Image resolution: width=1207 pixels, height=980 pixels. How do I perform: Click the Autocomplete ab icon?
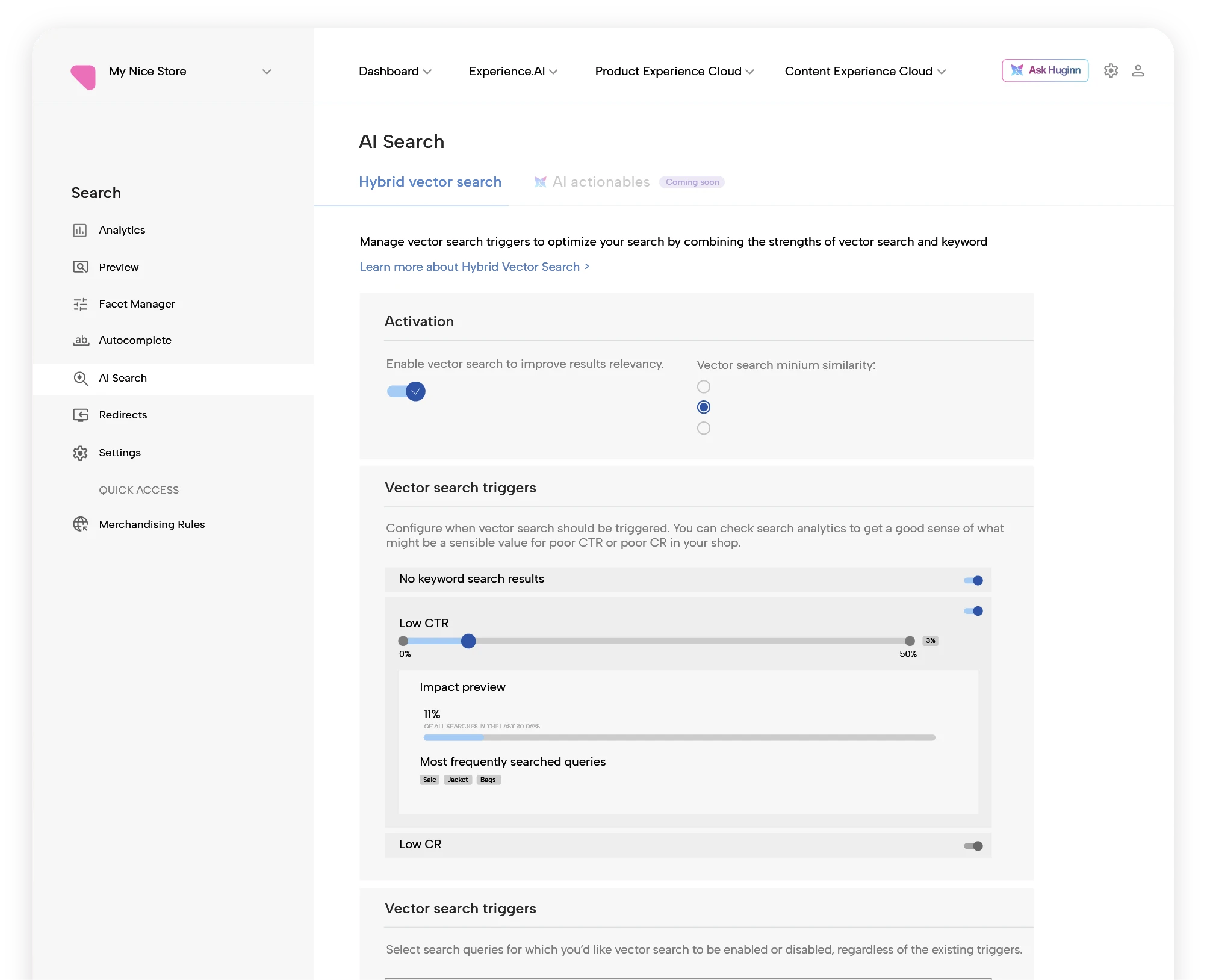tap(81, 341)
